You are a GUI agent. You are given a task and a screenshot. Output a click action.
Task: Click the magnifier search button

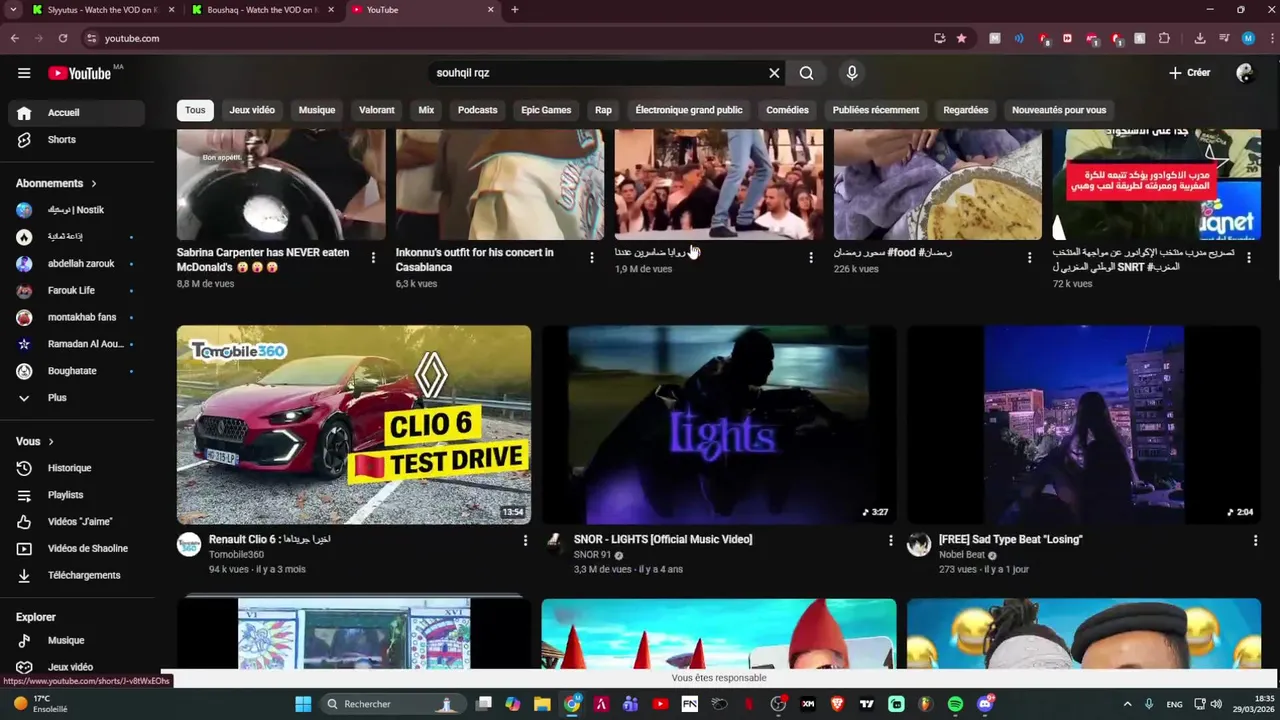806,73
